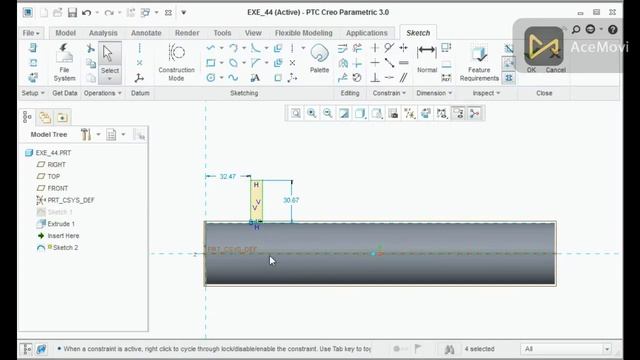
Task: Toggle the browser pane from status bar
Action: click(41, 349)
